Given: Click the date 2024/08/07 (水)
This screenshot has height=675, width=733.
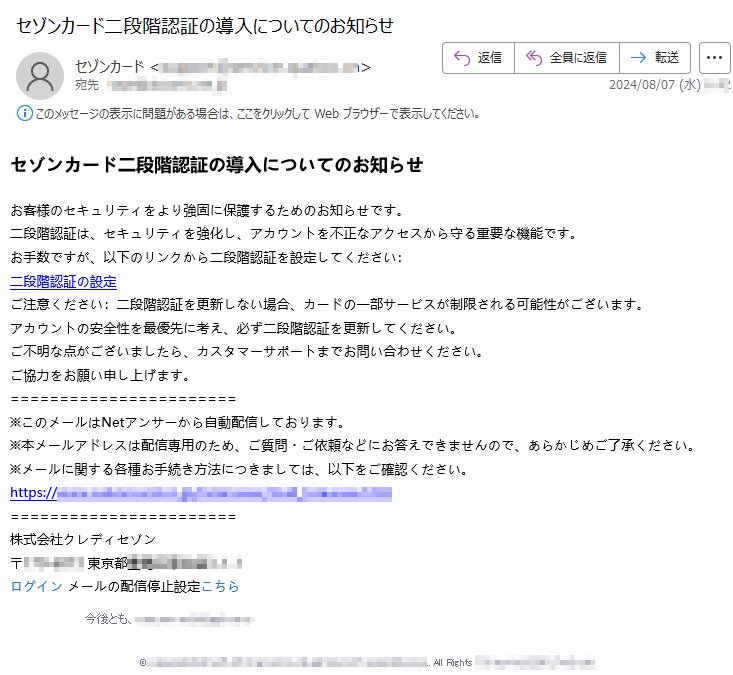Looking at the screenshot, I should pyautogui.click(x=654, y=85).
